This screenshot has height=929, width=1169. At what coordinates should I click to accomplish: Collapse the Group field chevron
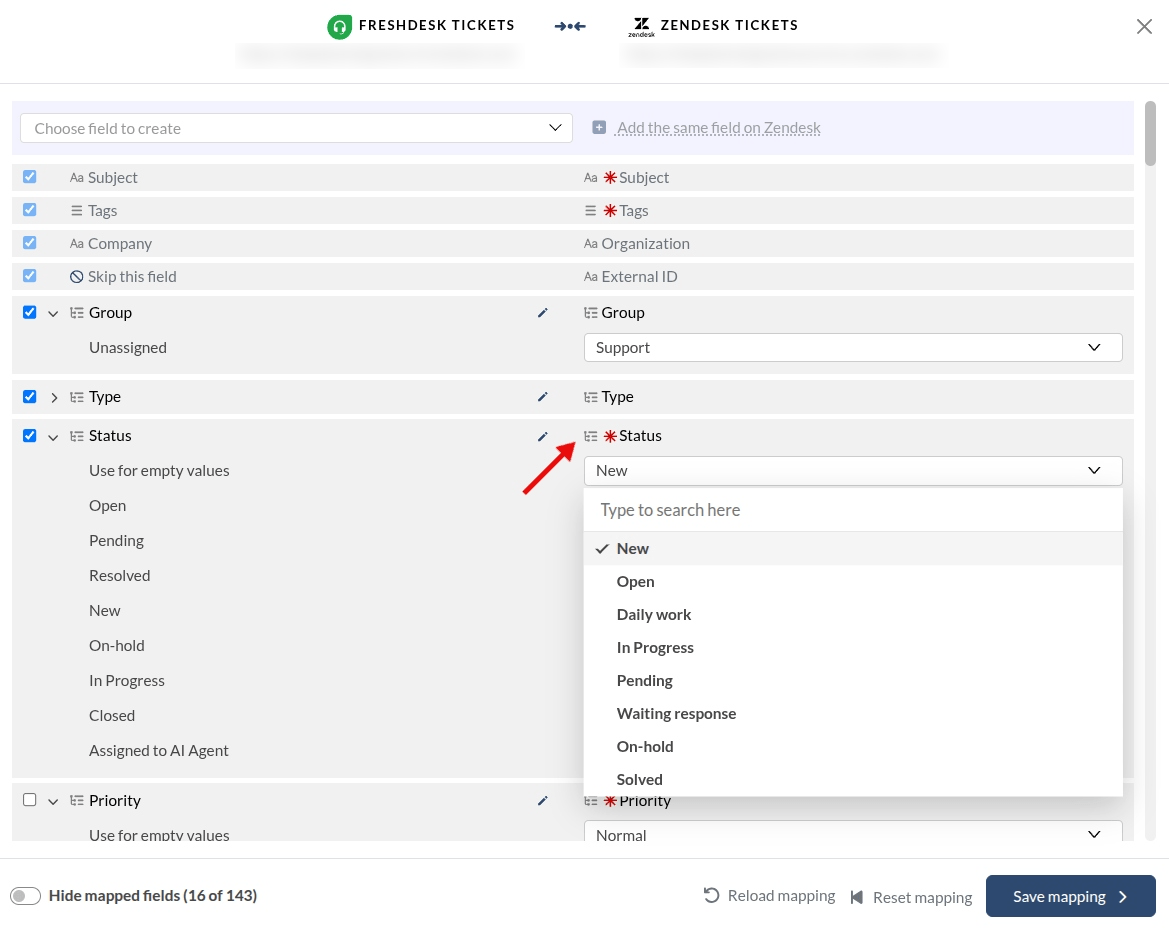tap(53, 313)
